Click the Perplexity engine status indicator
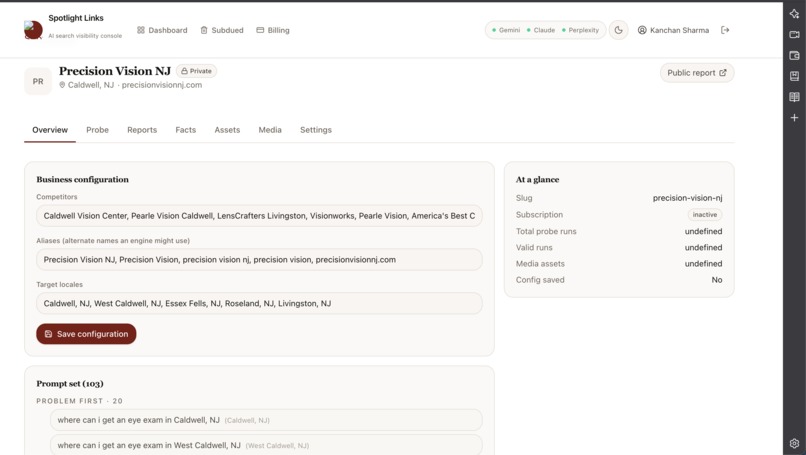The height and width of the screenshot is (455, 806). click(580, 30)
